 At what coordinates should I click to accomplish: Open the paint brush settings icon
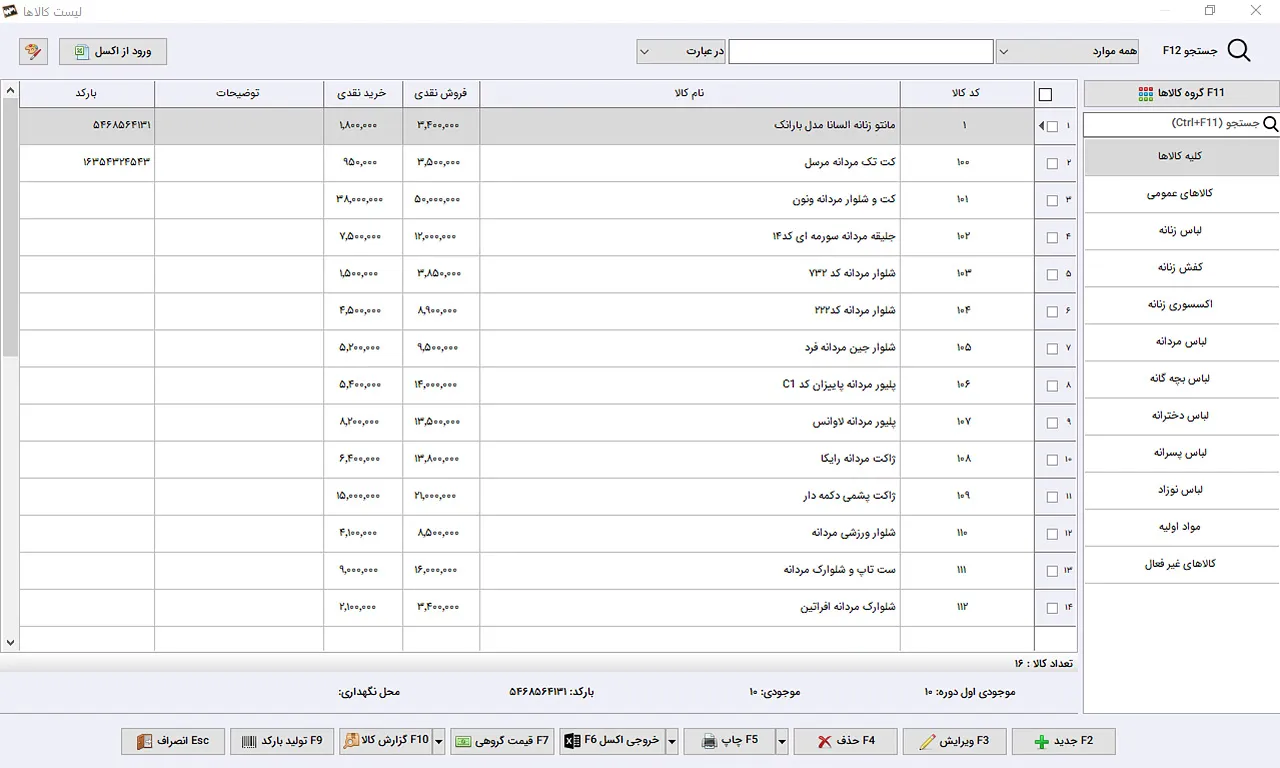pos(33,51)
